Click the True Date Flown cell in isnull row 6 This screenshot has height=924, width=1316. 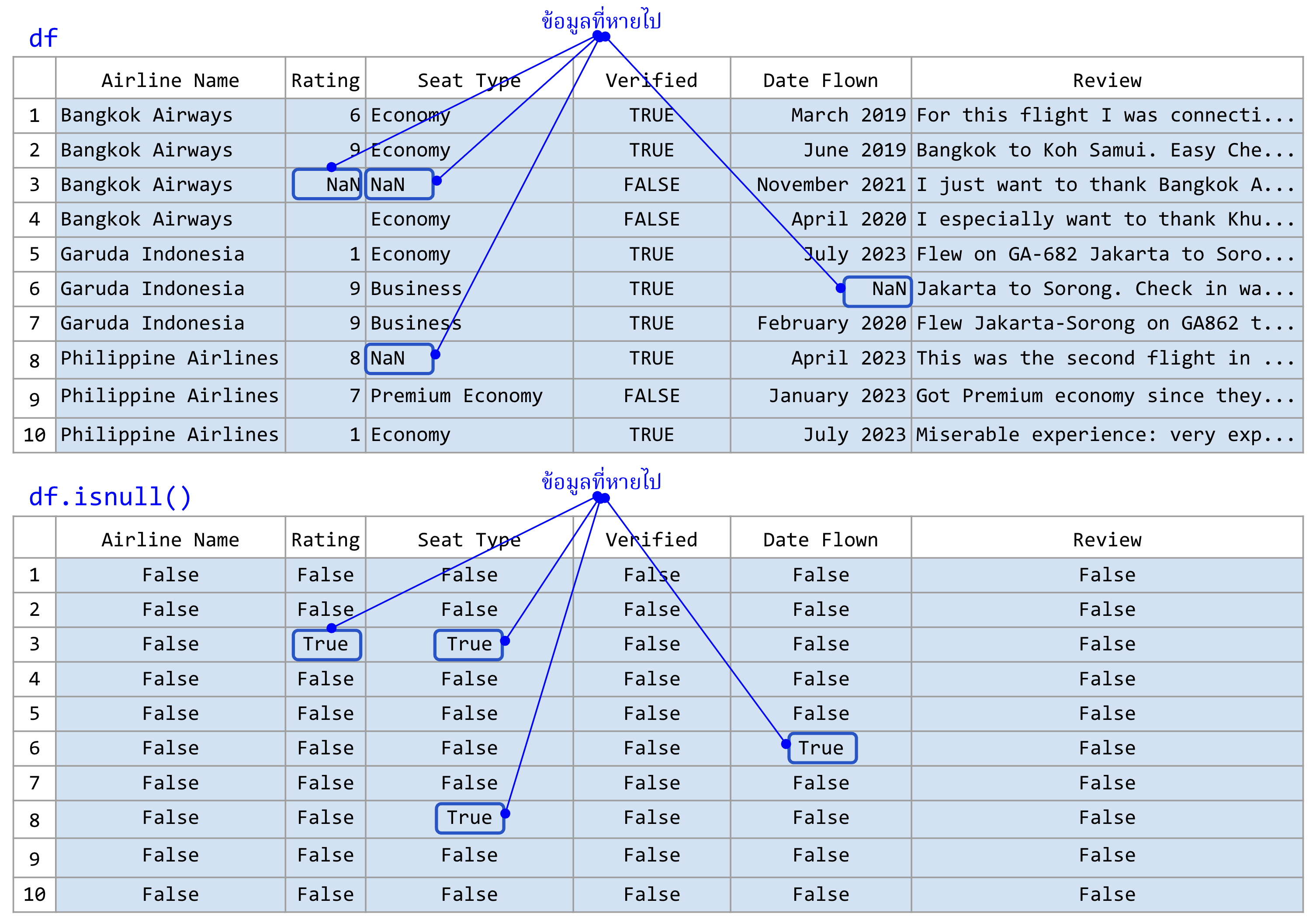pyautogui.click(x=822, y=748)
